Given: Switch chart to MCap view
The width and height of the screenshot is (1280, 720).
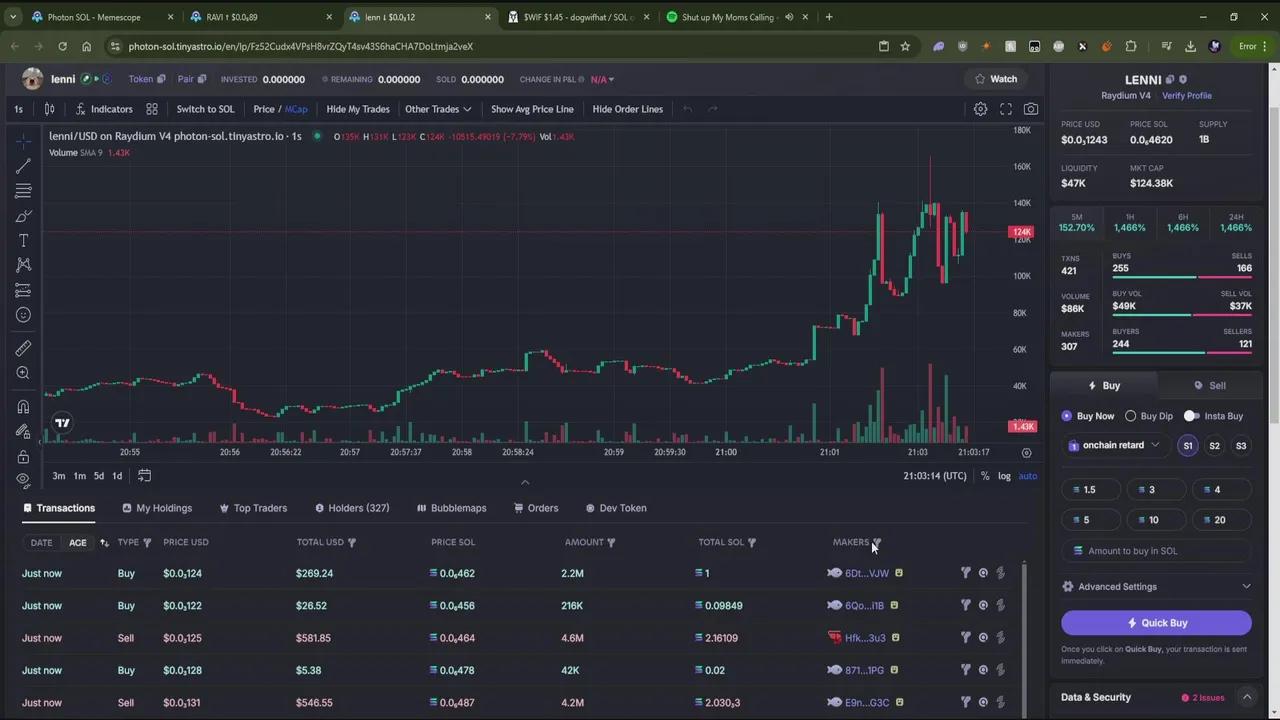Looking at the screenshot, I should 296,109.
